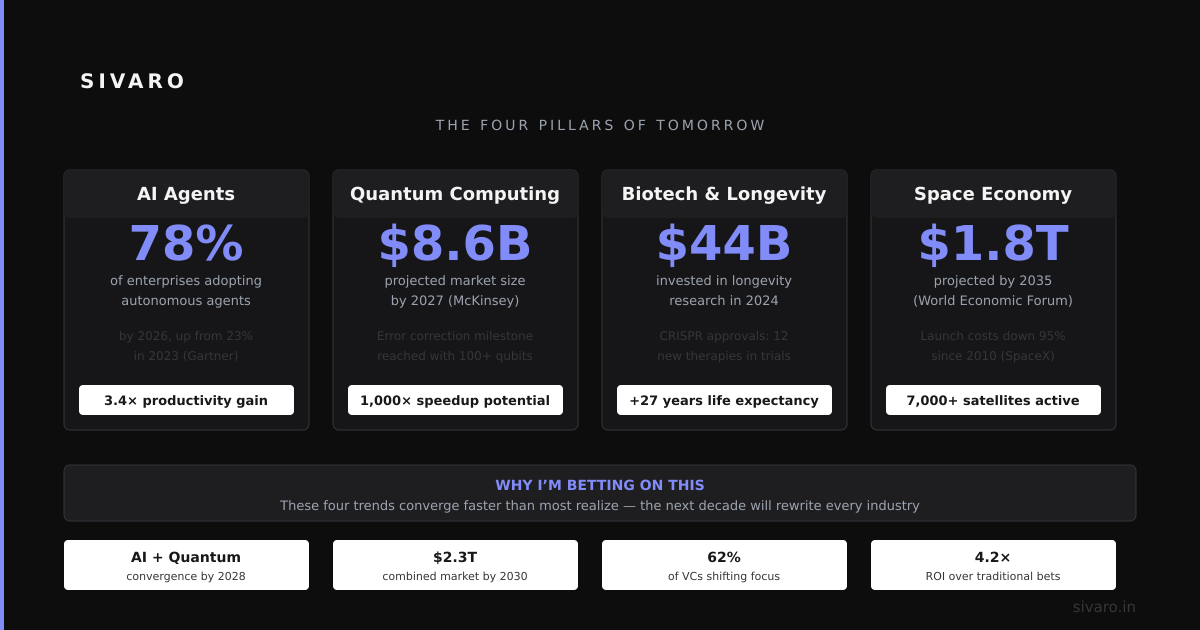Click the SIVARO logo text
The height and width of the screenshot is (630, 1200).
133,81
